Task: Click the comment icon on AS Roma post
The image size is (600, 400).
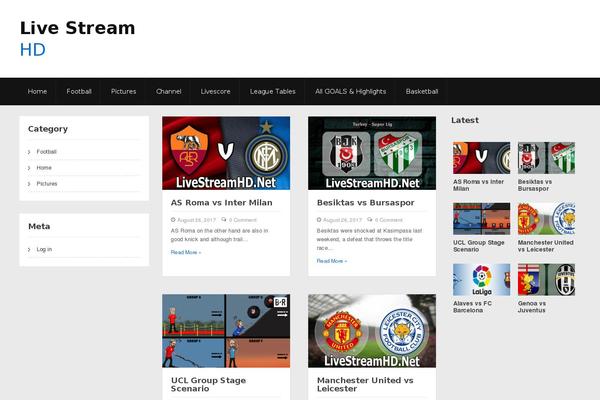Action: point(224,220)
